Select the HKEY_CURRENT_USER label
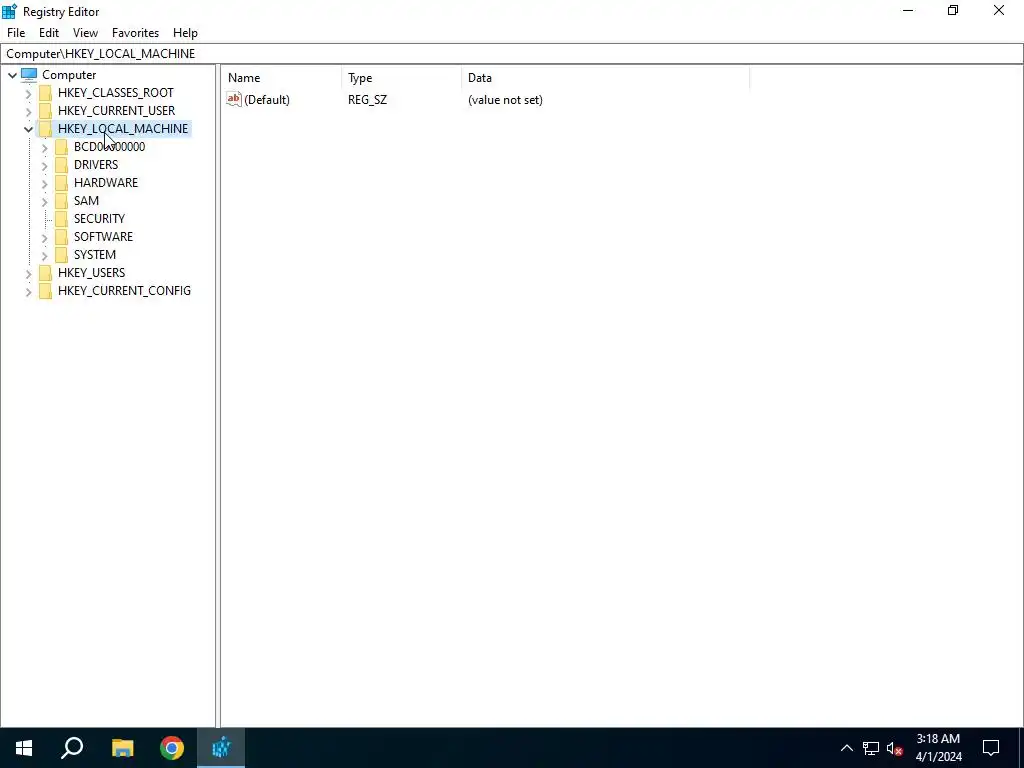 coord(116,110)
